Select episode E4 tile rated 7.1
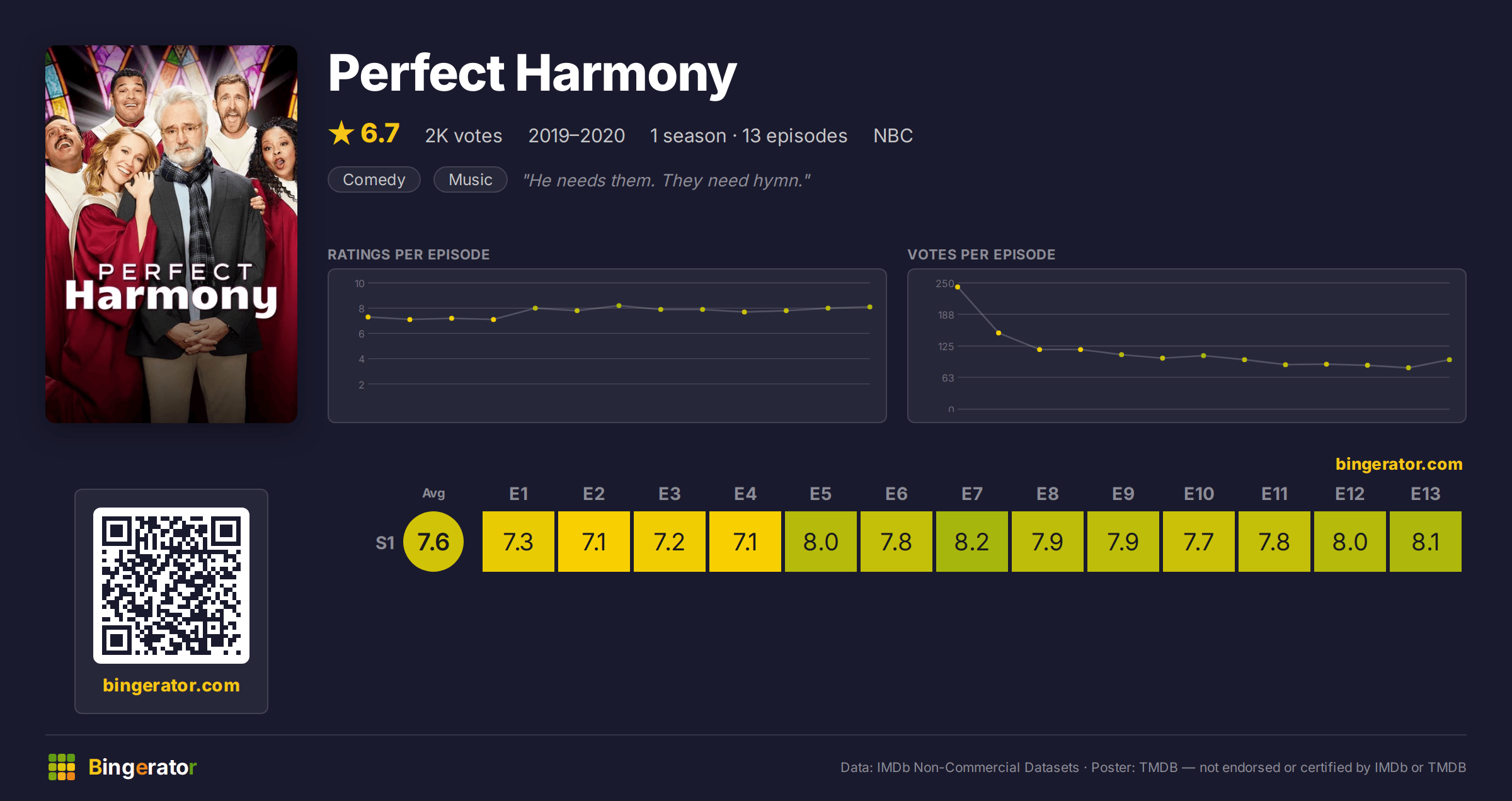The height and width of the screenshot is (801, 1512). pos(745,542)
